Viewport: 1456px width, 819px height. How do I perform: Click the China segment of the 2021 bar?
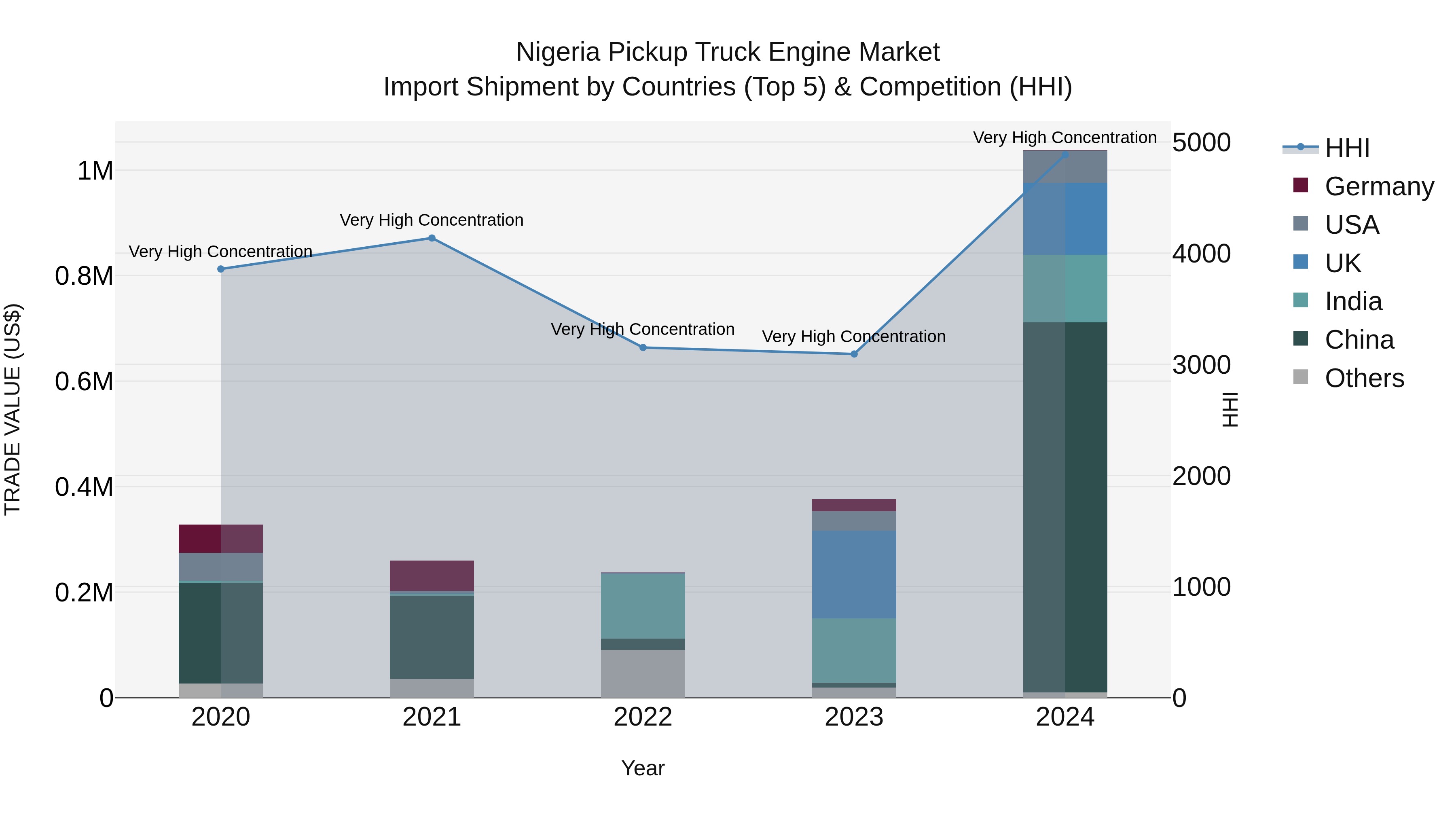432,637
